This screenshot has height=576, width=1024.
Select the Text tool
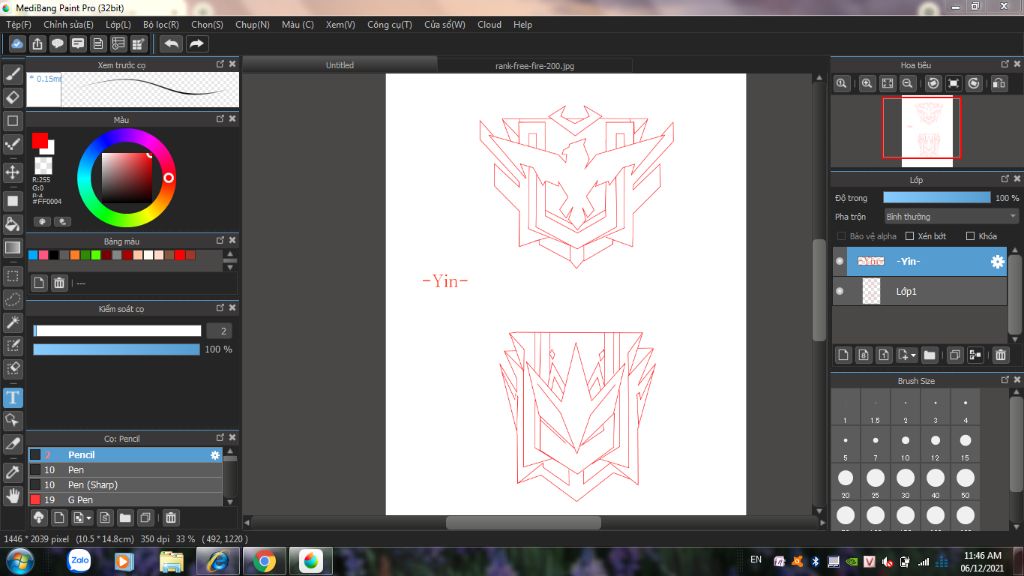point(12,398)
